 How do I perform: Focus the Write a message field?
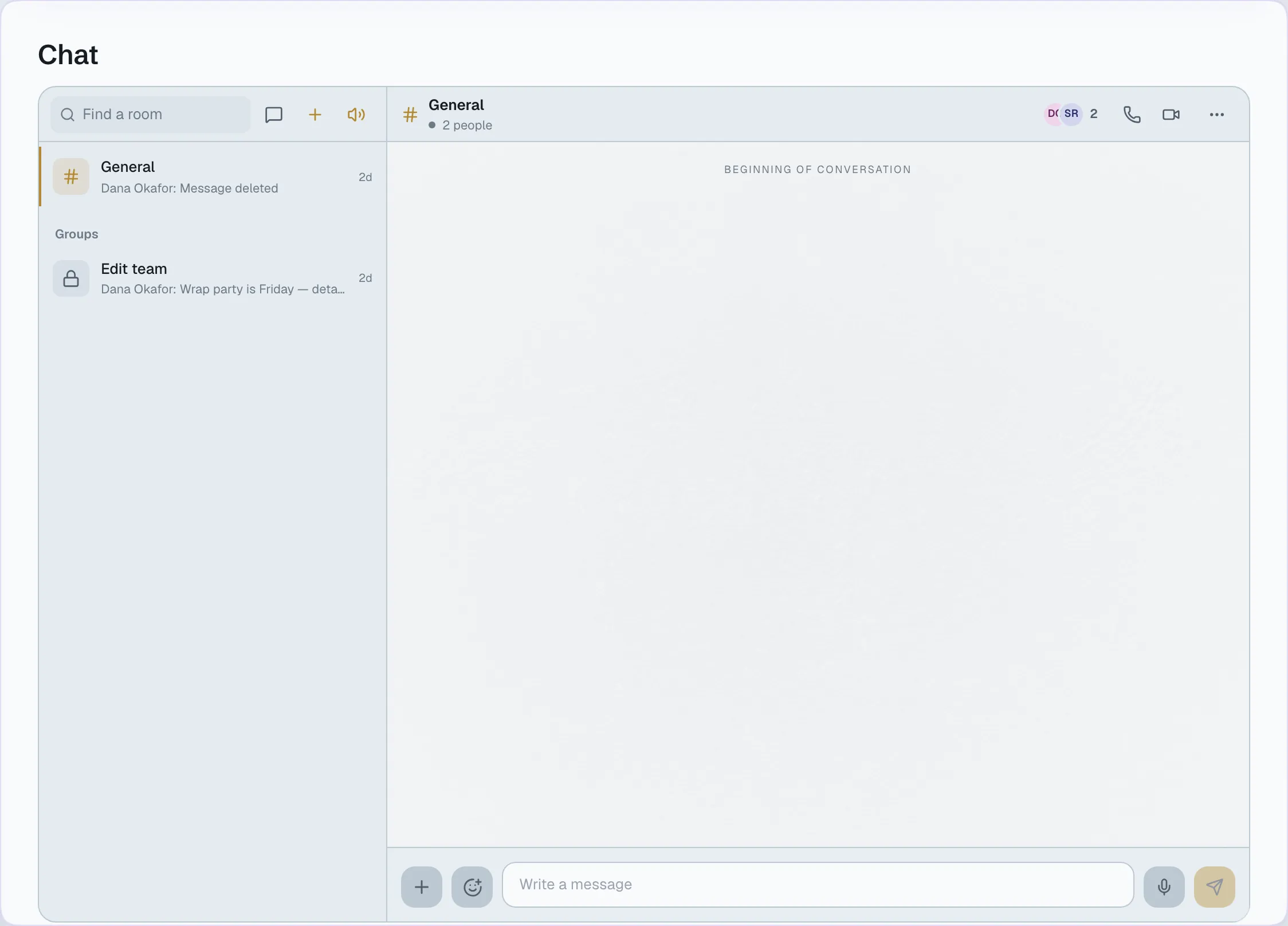coord(818,885)
